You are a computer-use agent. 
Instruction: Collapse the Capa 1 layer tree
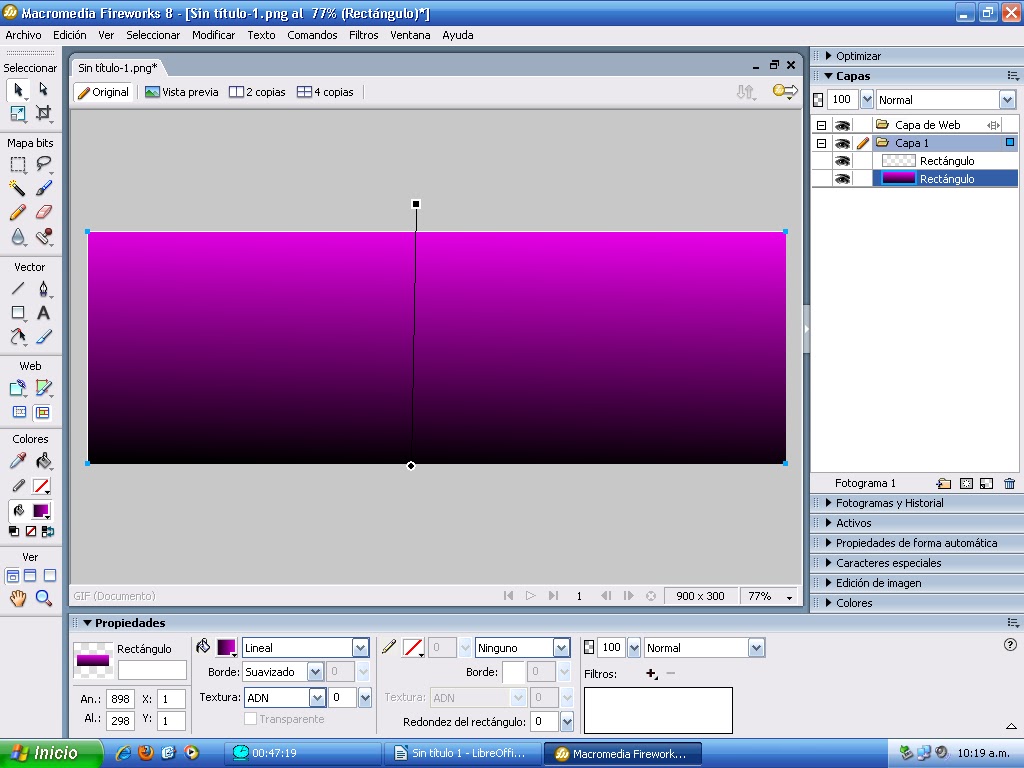tap(822, 143)
